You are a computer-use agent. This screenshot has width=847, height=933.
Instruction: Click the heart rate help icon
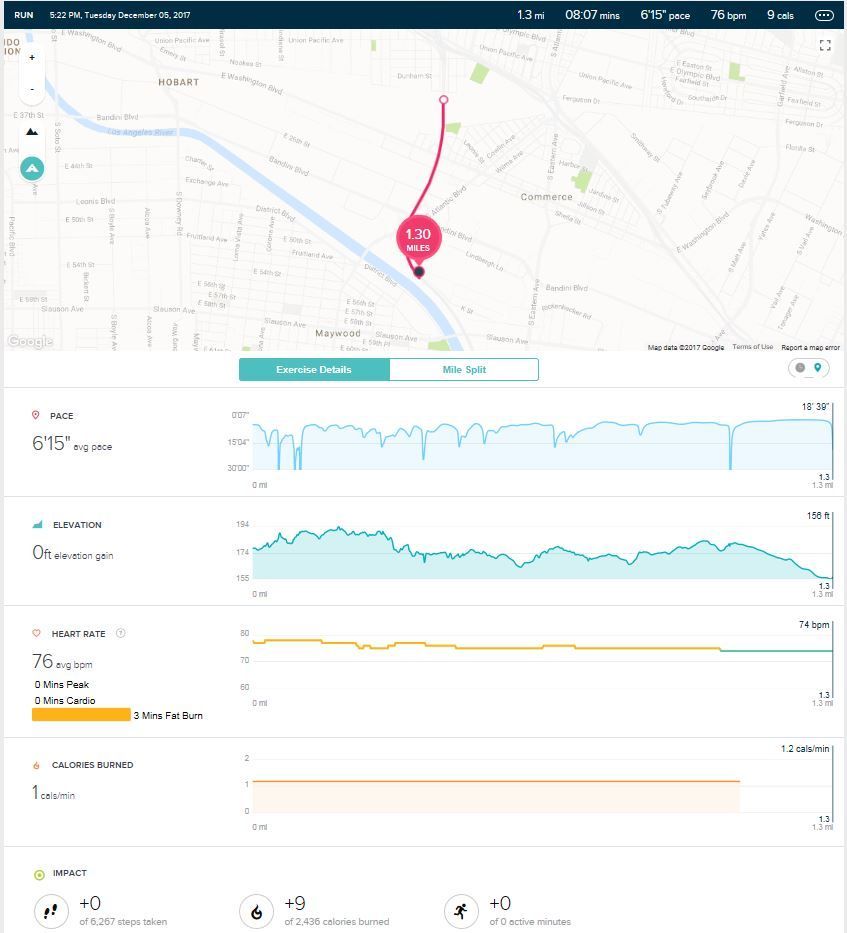[121, 633]
